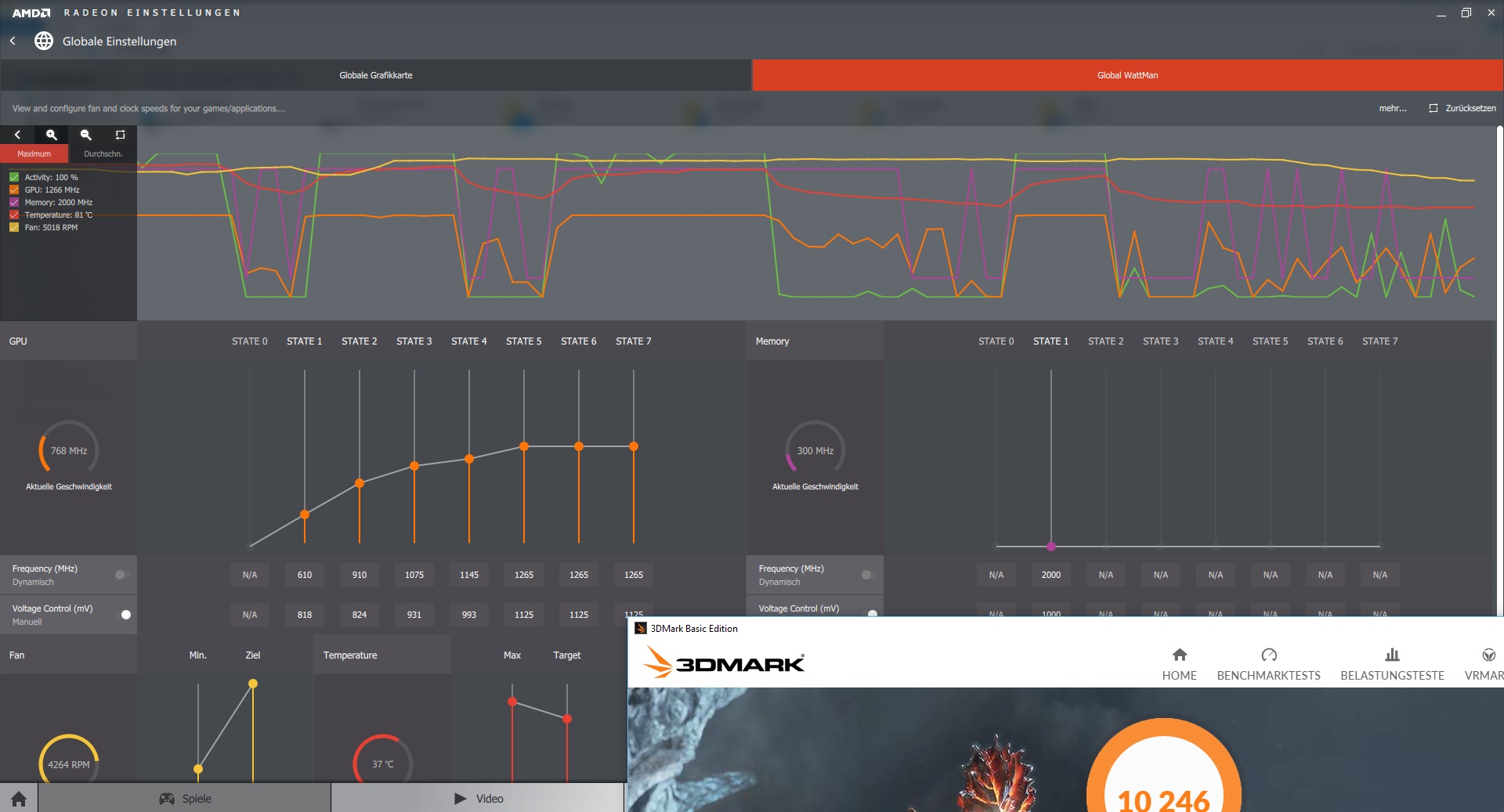The height and width of the screenshot is (812, 1504).
Task: Click the Zurücksetzen reset icon
Action: click(x=1433, y=108)
